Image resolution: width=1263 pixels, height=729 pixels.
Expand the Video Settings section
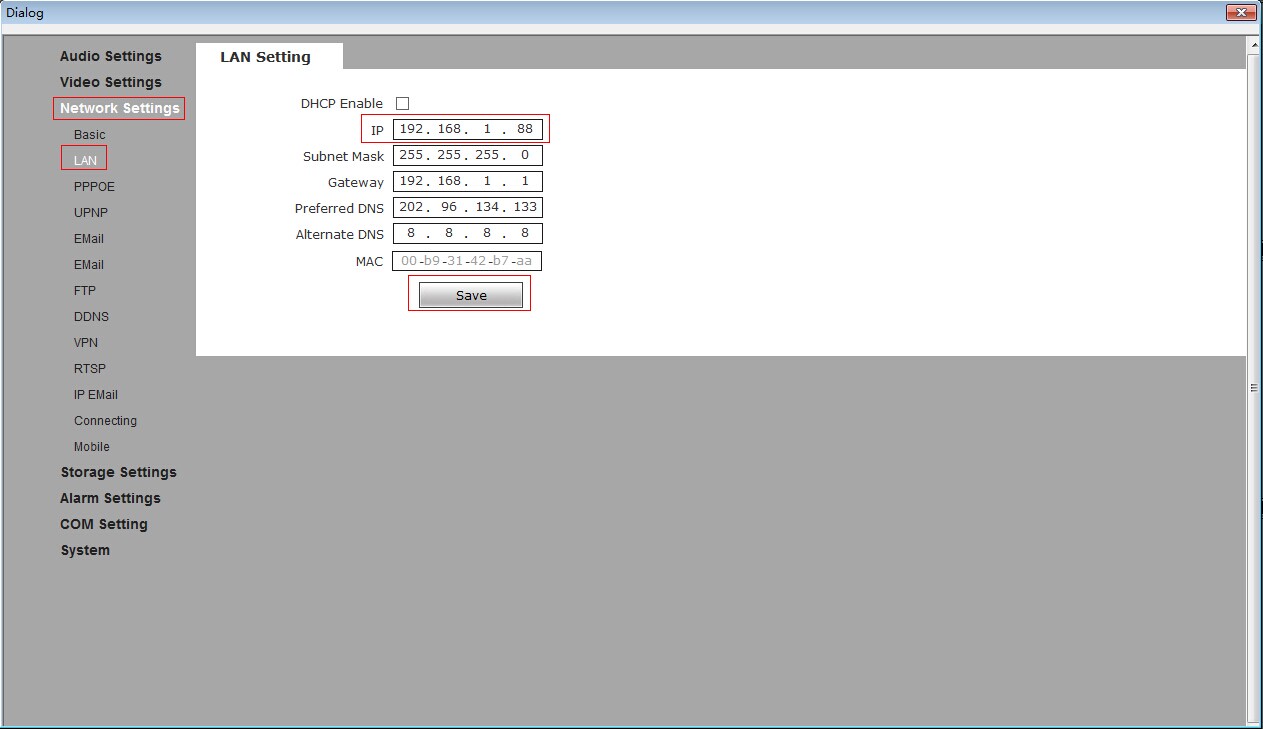[x=110, y=82]
